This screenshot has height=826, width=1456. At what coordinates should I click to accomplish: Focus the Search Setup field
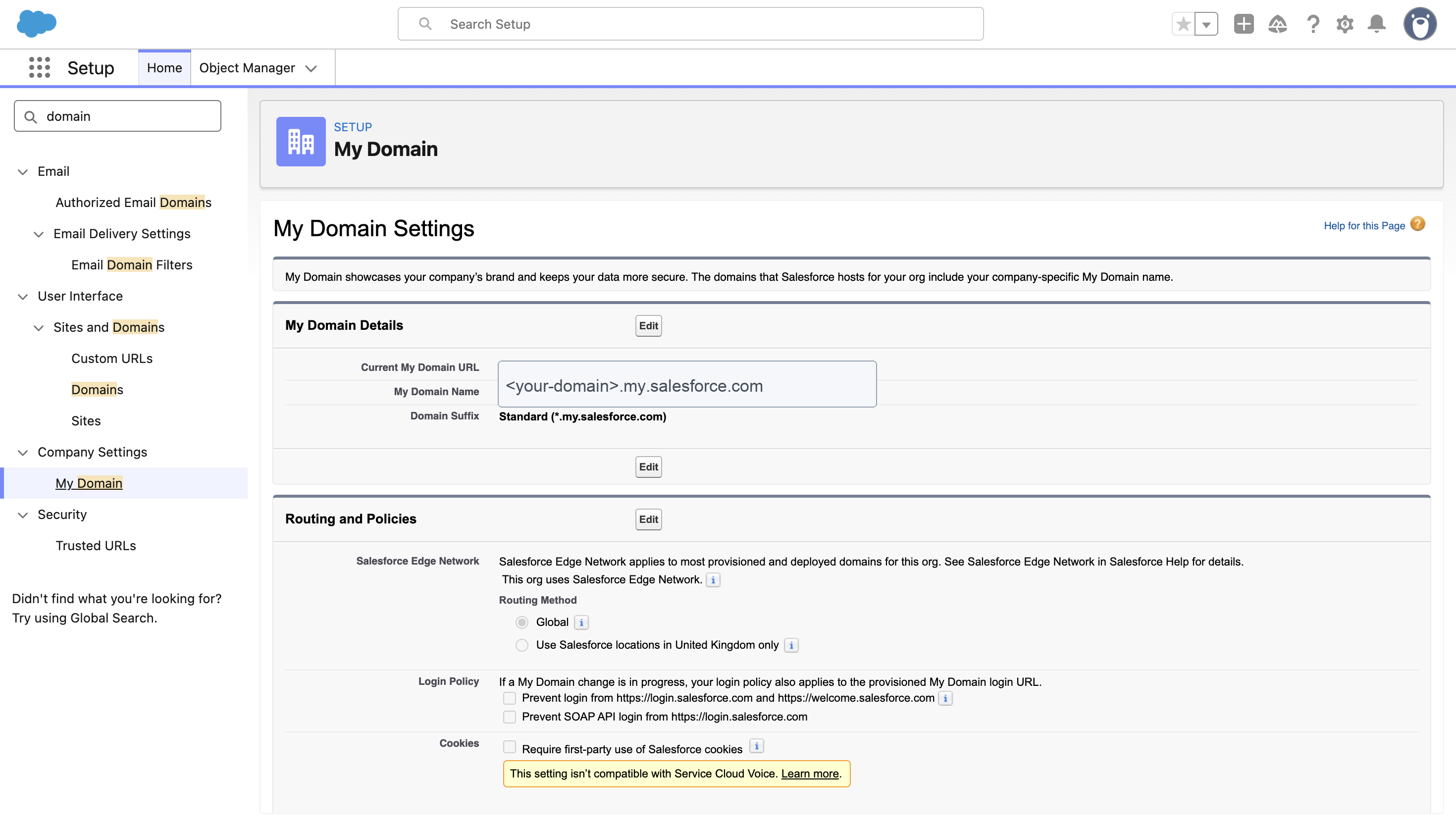point(690,24)
